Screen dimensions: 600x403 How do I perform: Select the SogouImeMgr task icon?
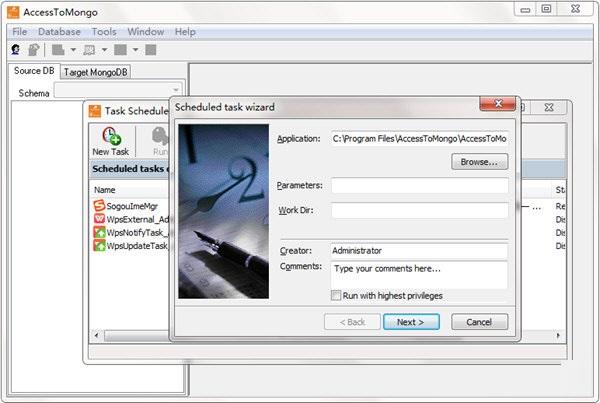point(99,206)
